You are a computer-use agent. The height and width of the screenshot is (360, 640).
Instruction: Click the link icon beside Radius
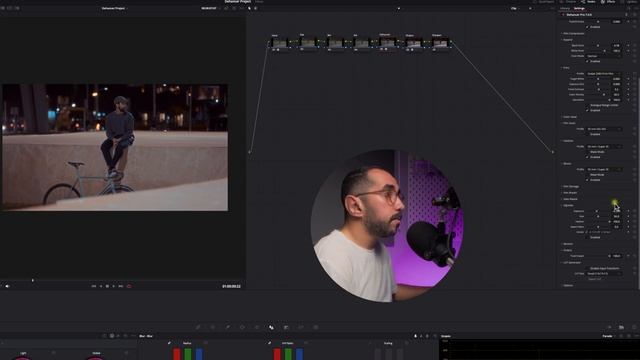click(x=169, y=343)
